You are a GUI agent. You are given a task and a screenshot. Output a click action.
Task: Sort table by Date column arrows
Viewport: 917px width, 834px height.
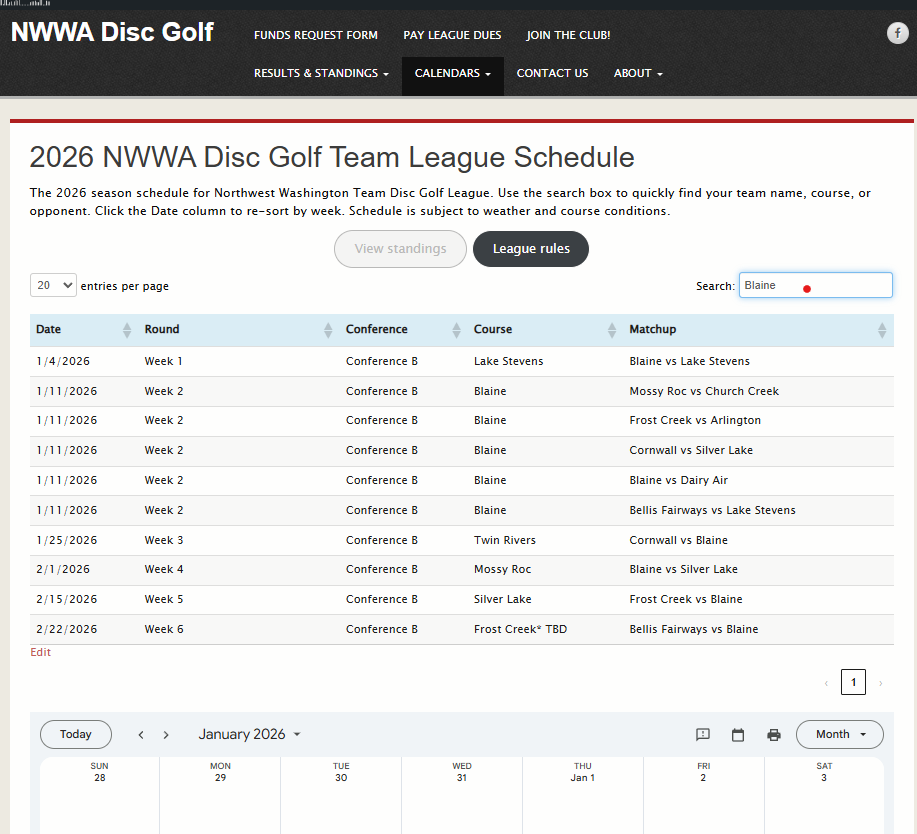[126, 330]
